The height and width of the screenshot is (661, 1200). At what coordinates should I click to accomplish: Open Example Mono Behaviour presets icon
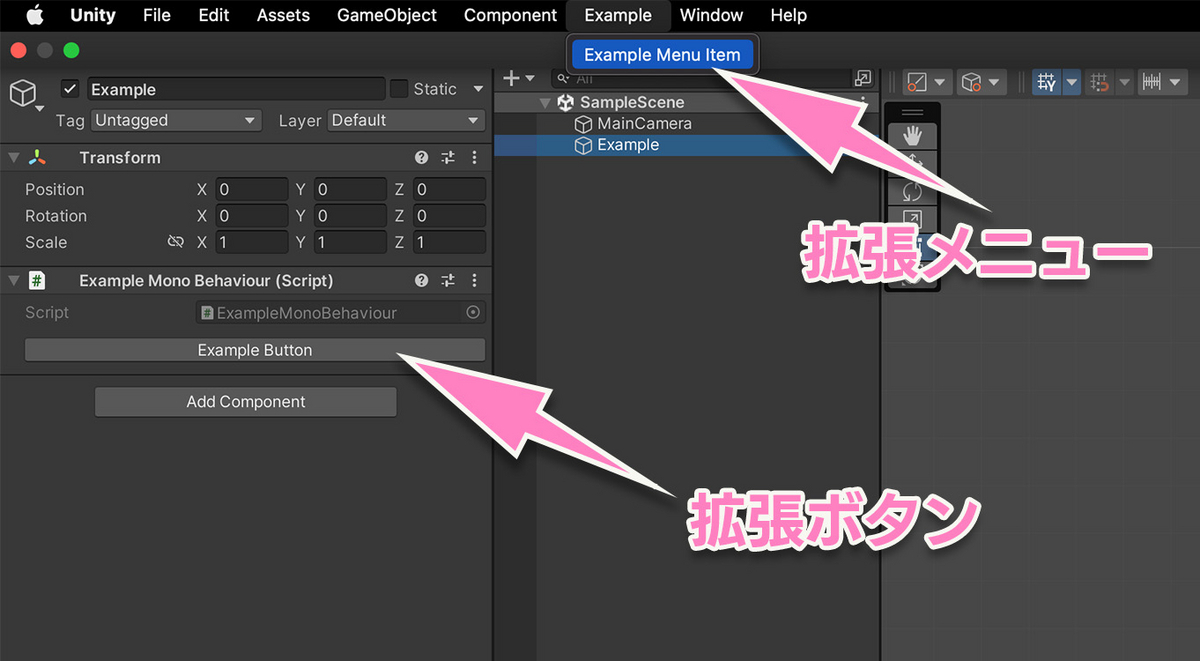pyautogui.click(x=448, y=281)
